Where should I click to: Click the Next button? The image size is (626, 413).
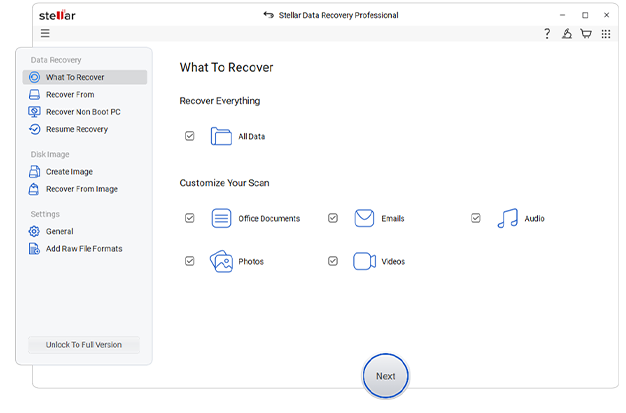coord(386,376)
